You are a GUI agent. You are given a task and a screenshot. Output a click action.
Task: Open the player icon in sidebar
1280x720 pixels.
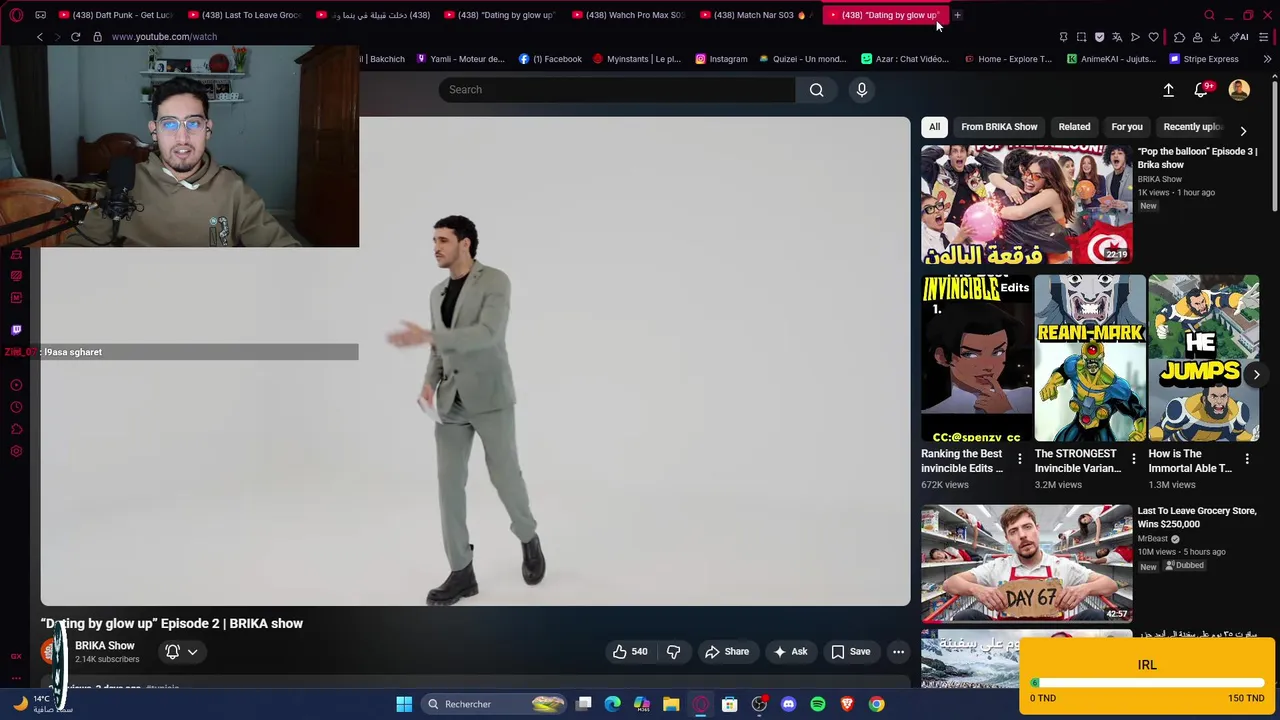(16, 385)
